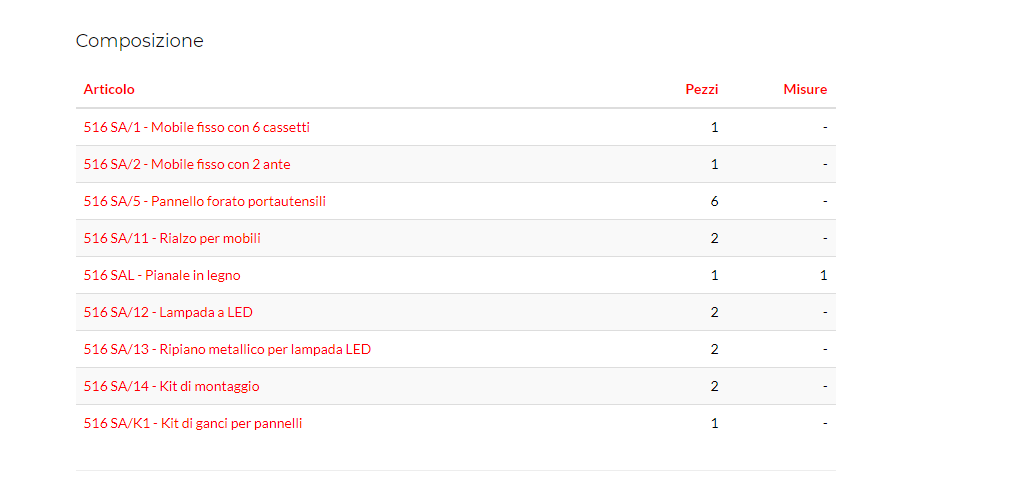The image size is (1027, 501).
Task: Click the Articolo column header
Action: tap(109, 89)
